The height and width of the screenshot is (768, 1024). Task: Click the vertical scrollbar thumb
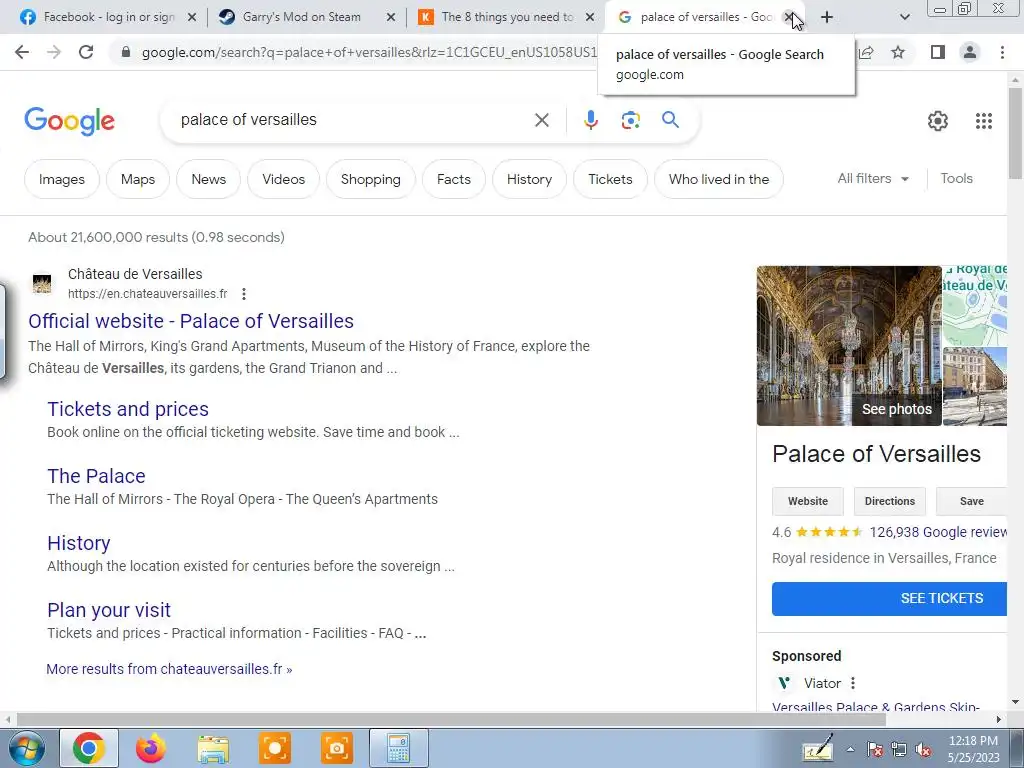click(1015, 133)
